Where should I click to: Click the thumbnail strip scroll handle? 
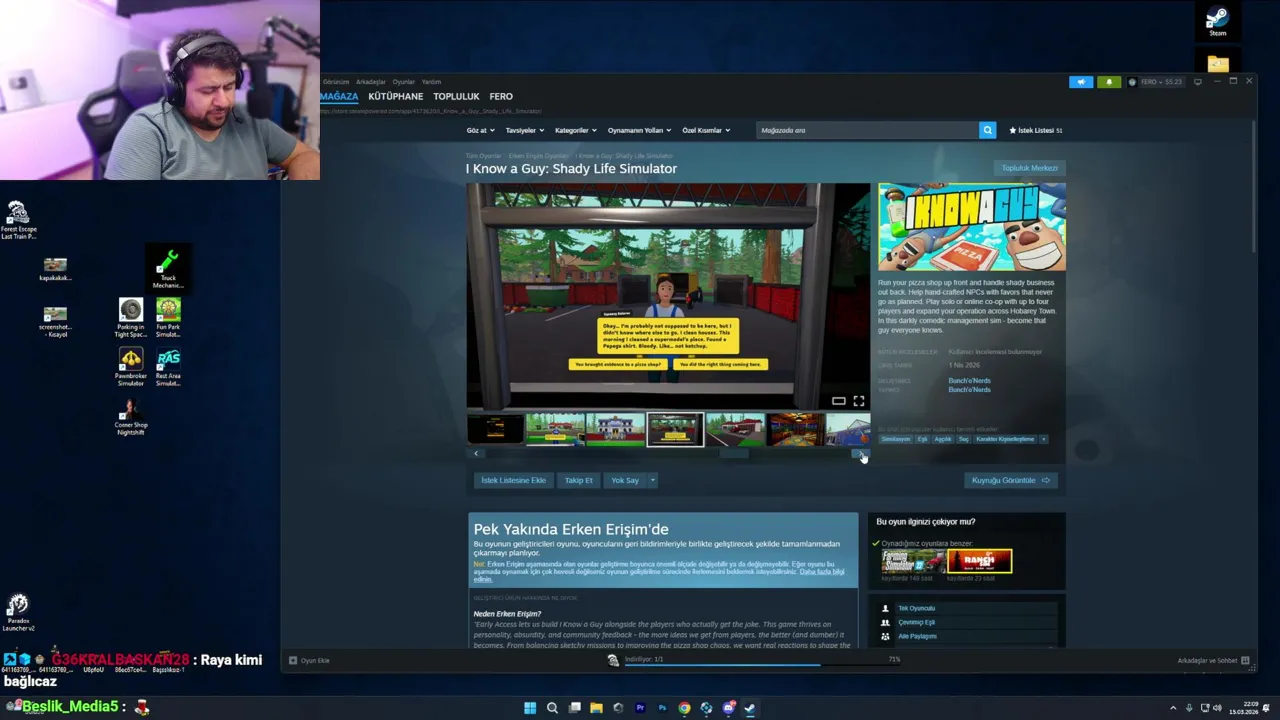point(733,453)
